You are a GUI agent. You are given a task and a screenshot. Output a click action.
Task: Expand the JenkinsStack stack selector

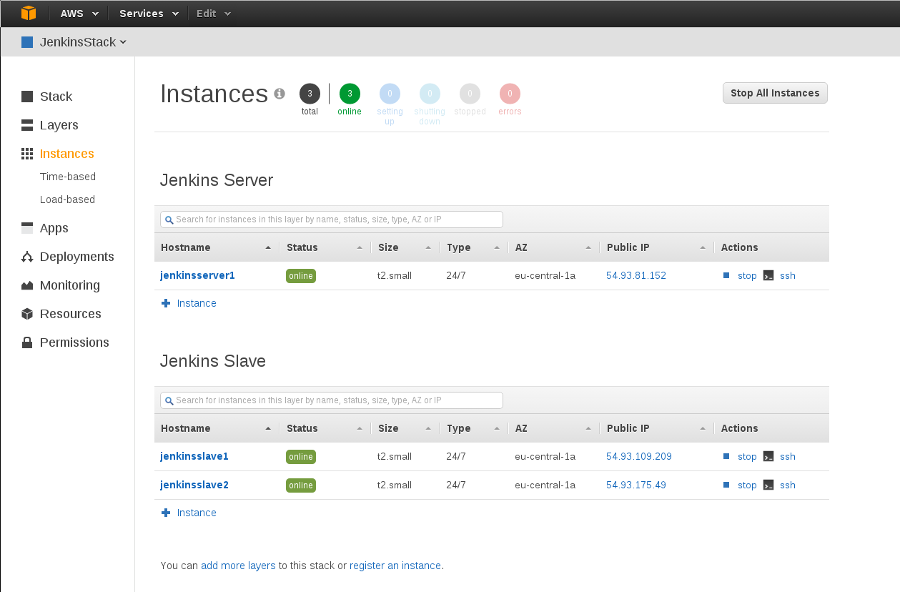point(83,42)
